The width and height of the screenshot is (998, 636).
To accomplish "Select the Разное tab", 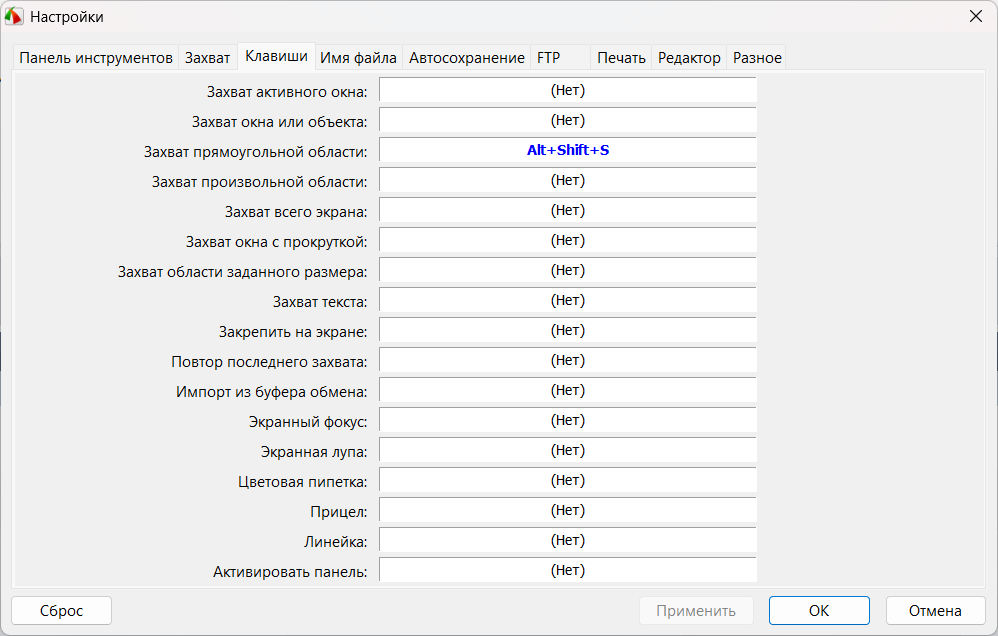I will coord(757,58).
